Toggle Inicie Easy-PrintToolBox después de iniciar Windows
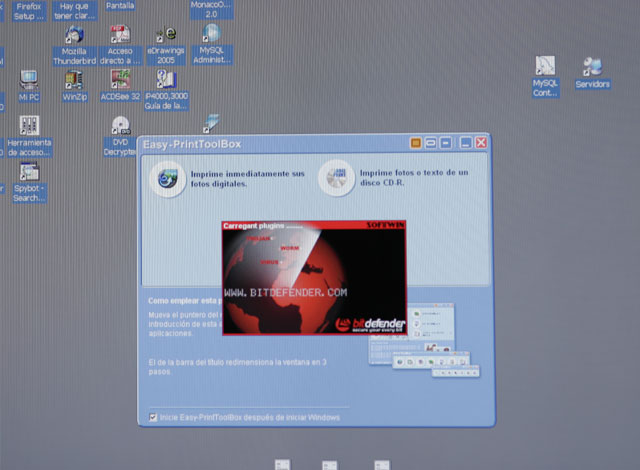Screen dimensions: 640x470 (153, 417)
